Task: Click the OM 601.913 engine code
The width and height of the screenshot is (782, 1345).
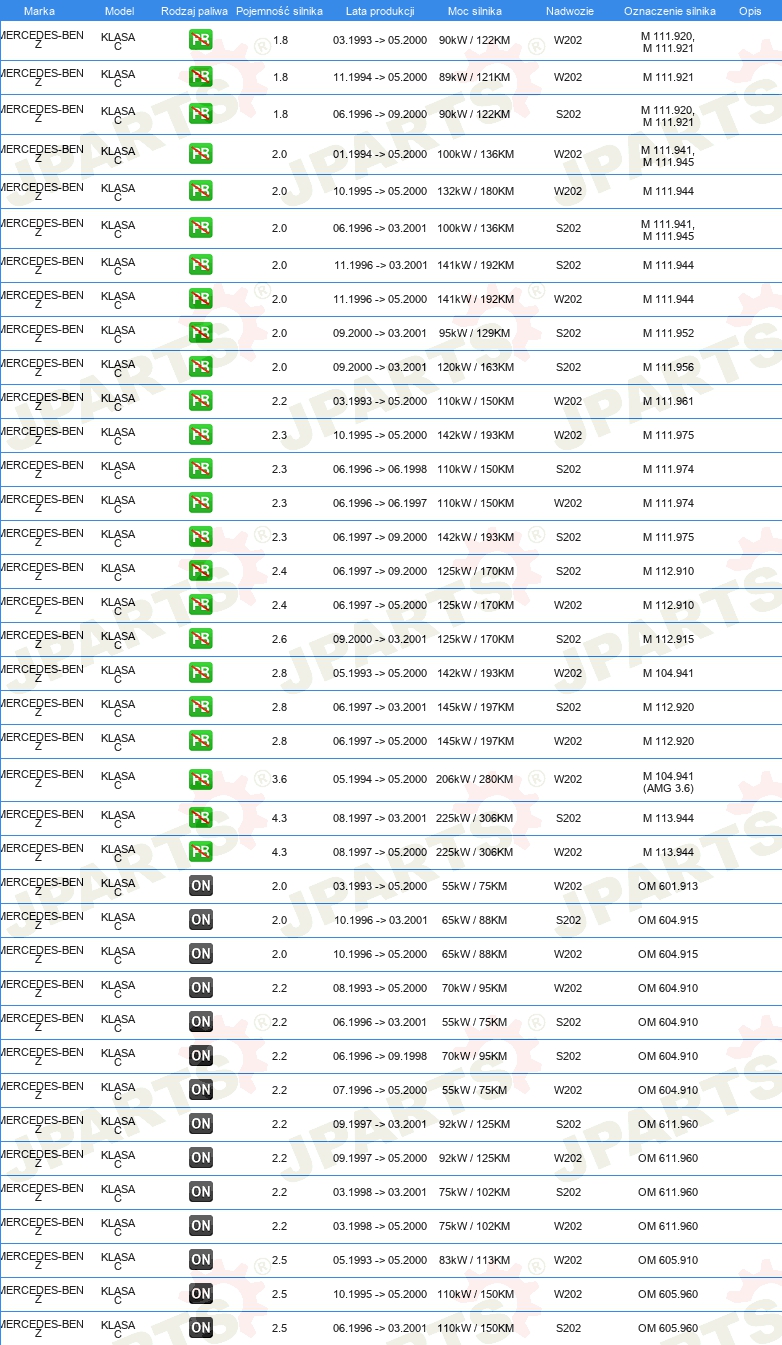Action: (x=668, y=886)
